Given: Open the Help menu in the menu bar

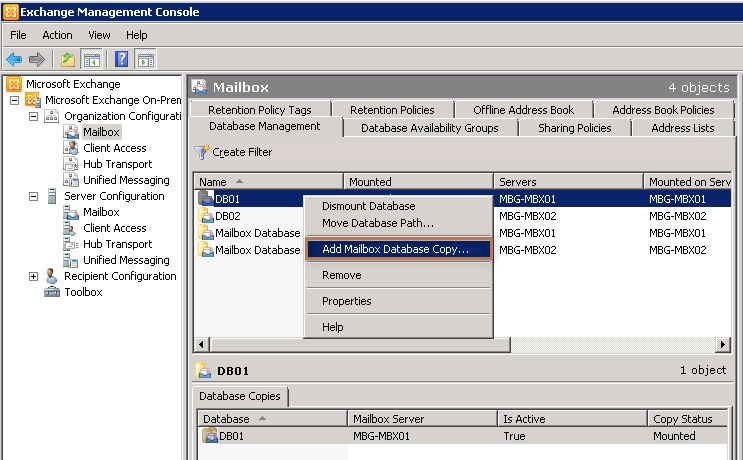Looking at the screenshot, I should point(136,35).
